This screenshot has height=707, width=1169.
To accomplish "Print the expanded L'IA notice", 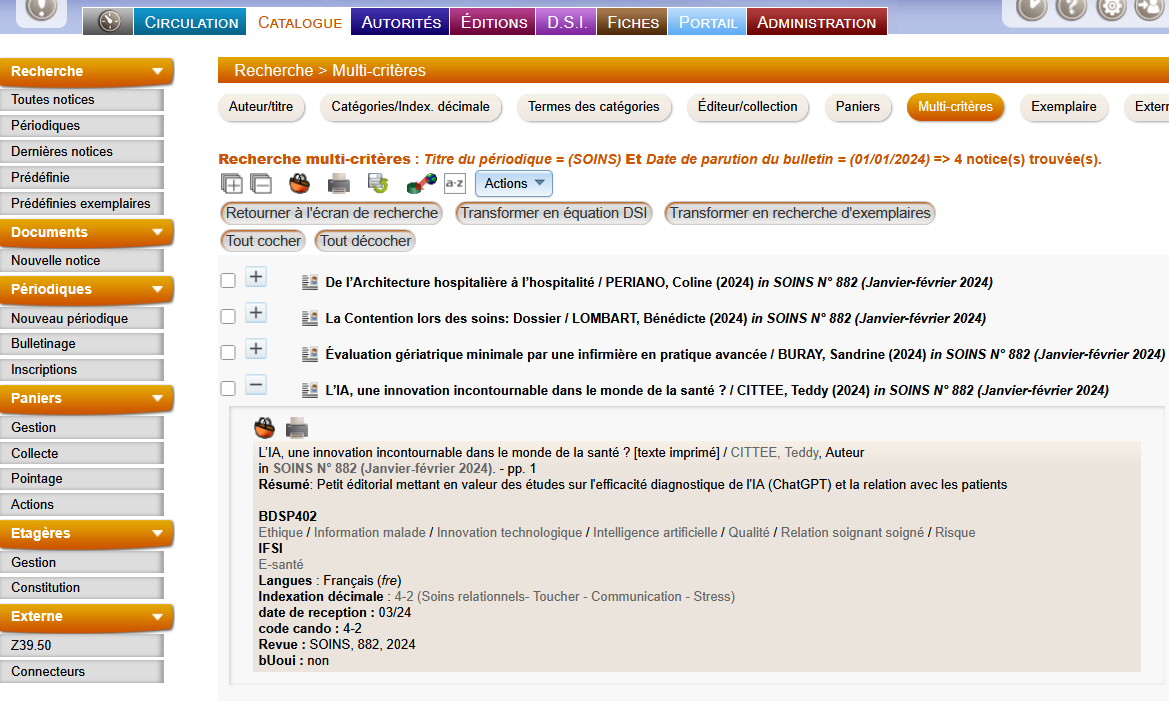I will coord(297,429).
